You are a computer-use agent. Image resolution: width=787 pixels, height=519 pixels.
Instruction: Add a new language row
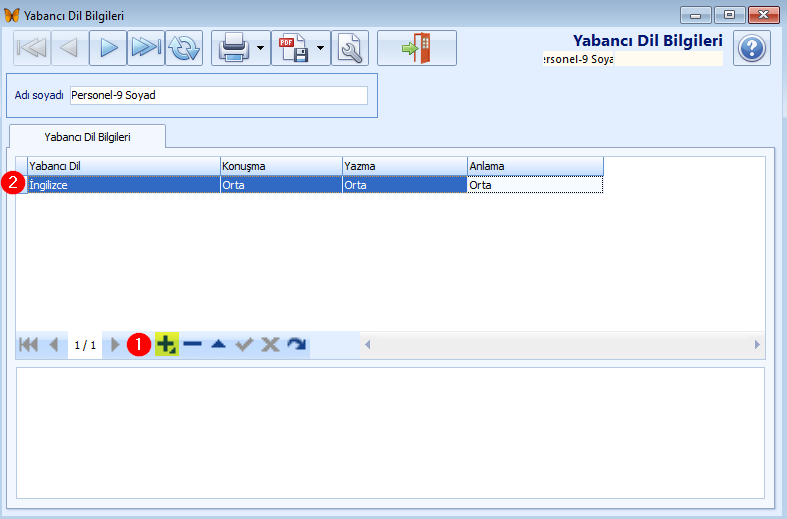tap(167, 344)
